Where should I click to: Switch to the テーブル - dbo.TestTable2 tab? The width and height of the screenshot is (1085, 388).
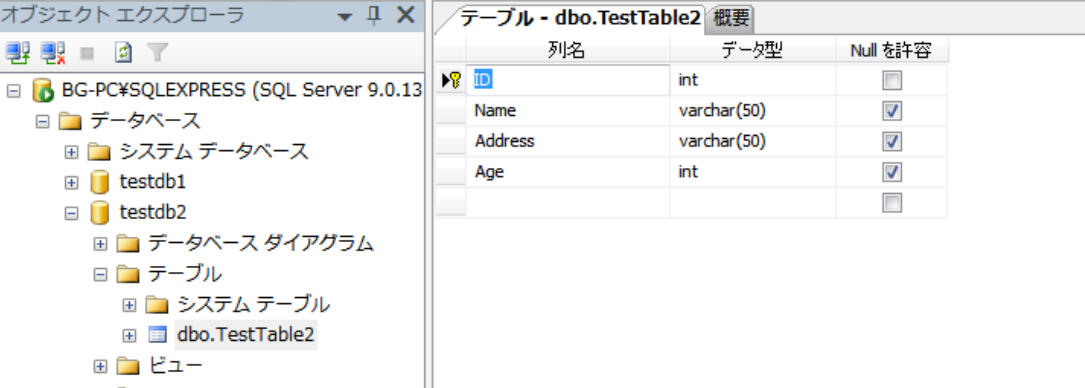pos(580,19)
